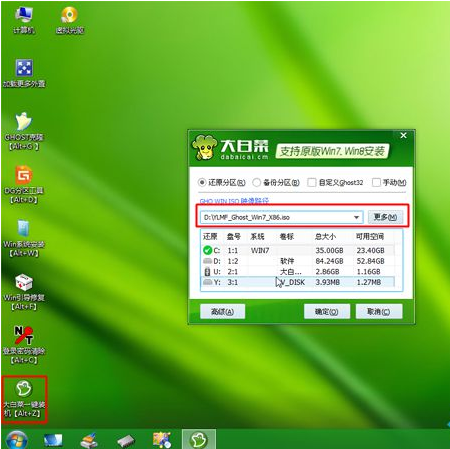
Task: Click the 2:1 disk number cell
Action: click(x=233, y=272)
